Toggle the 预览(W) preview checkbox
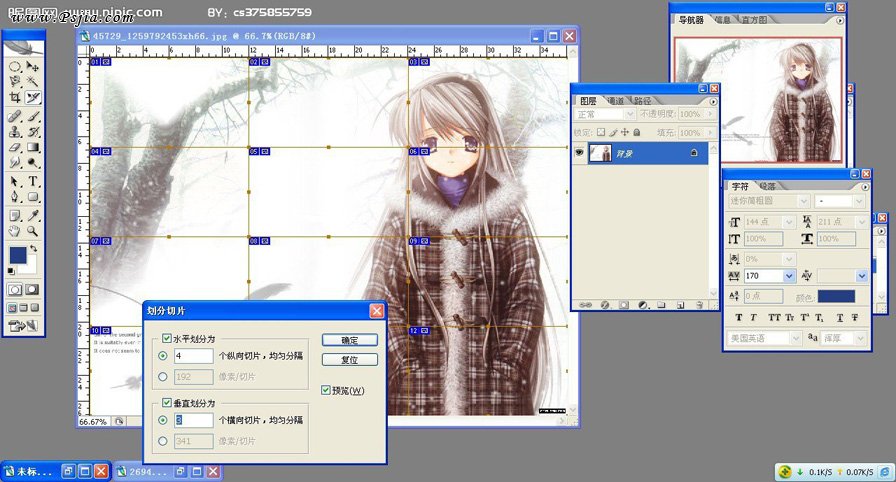This screenshot has width=896, height=482. pos(326,390)
